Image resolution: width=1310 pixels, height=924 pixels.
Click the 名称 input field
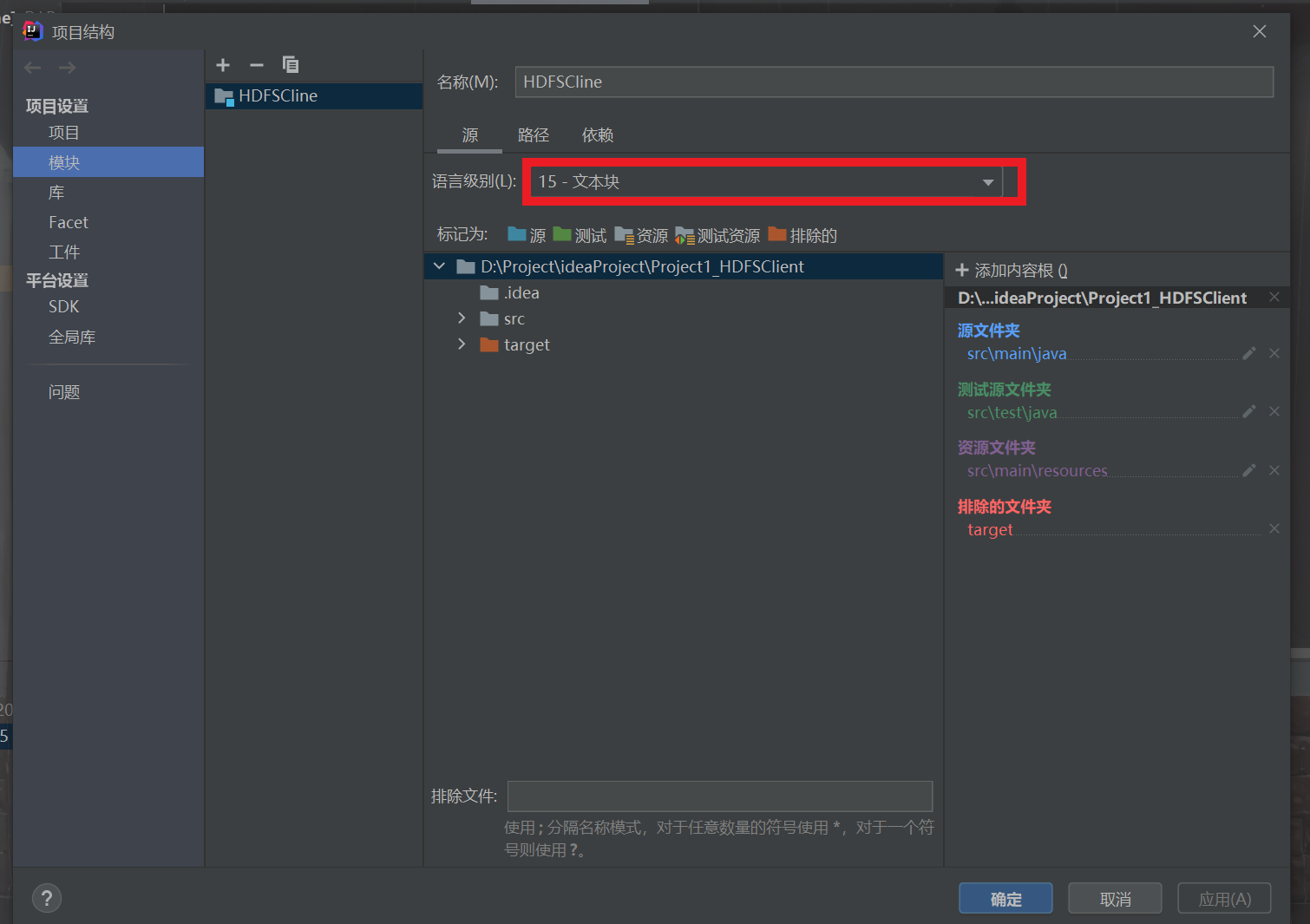(894, 82)
